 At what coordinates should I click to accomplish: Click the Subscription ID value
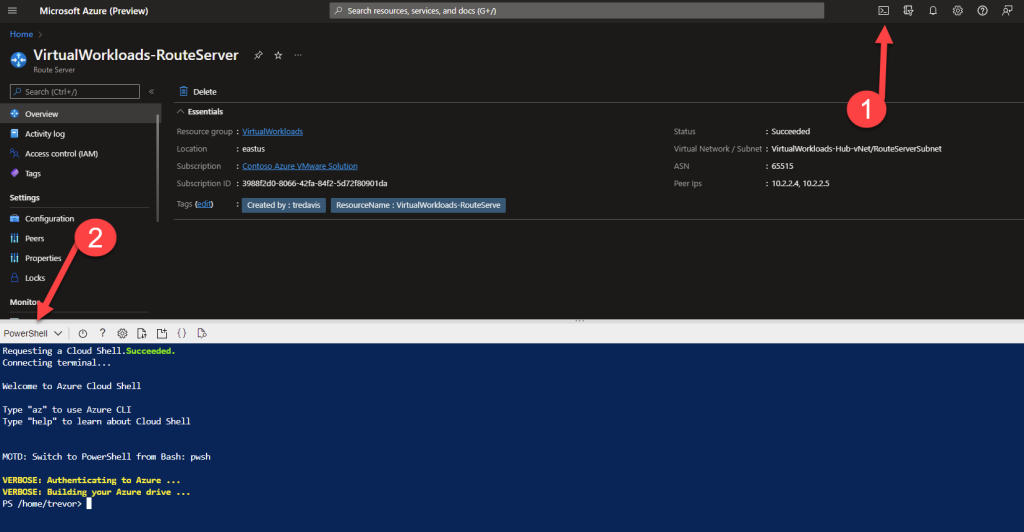[x=315, y=183]
